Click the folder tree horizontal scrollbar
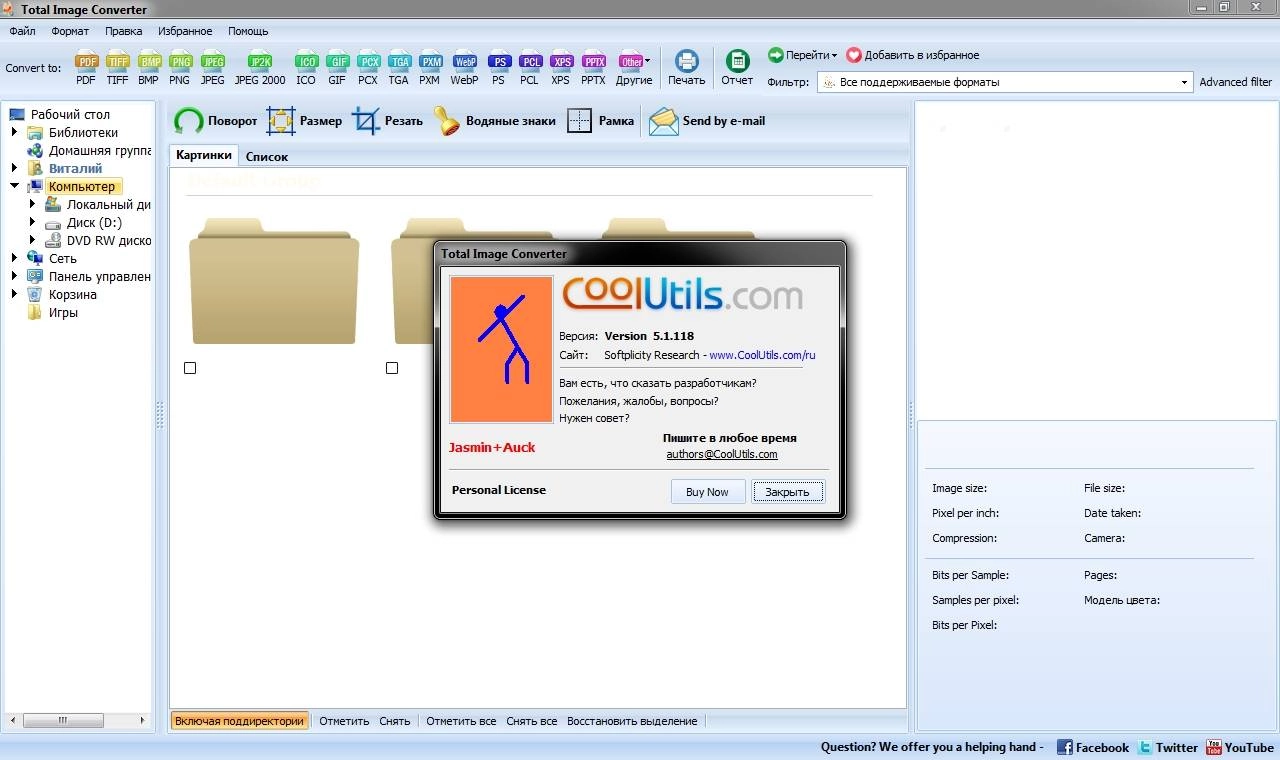1280x760 pixels. tap(77, 720)
